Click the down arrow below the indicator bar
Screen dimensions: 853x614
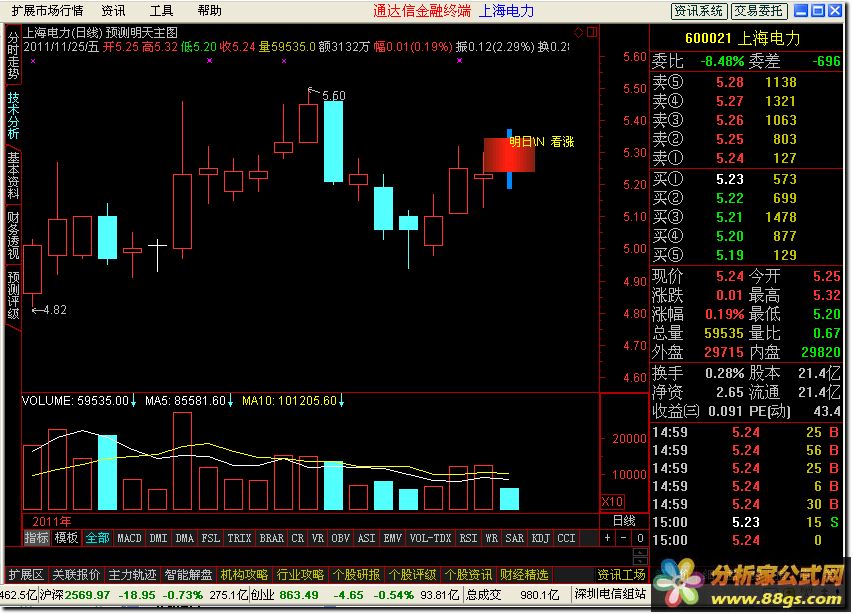(x=640, y=561)
